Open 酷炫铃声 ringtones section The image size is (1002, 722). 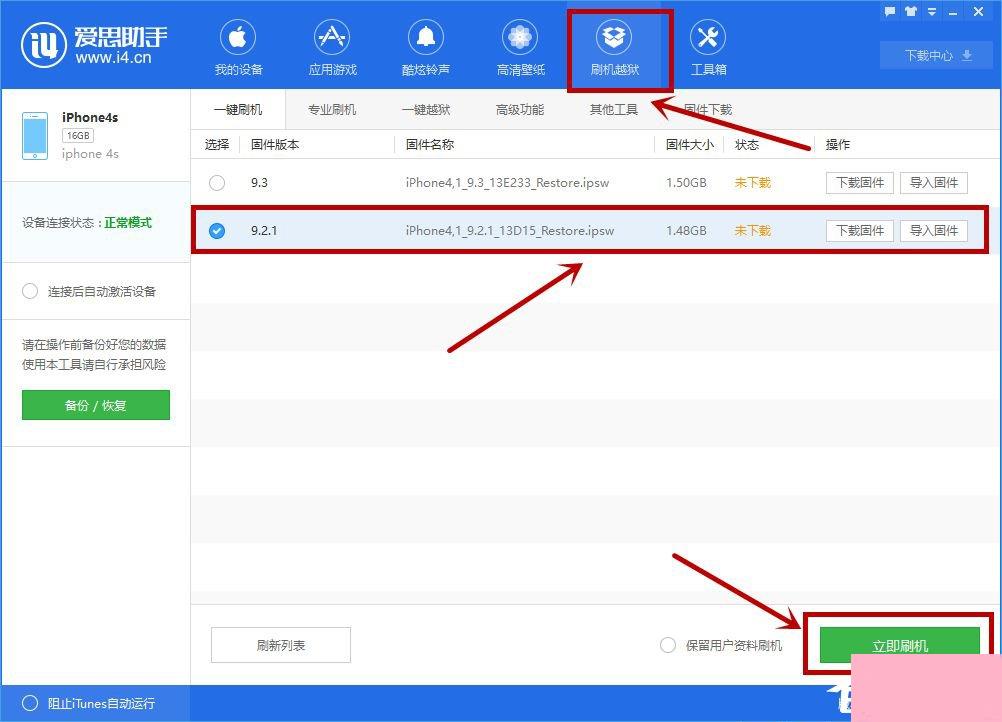tap(426, 48)
